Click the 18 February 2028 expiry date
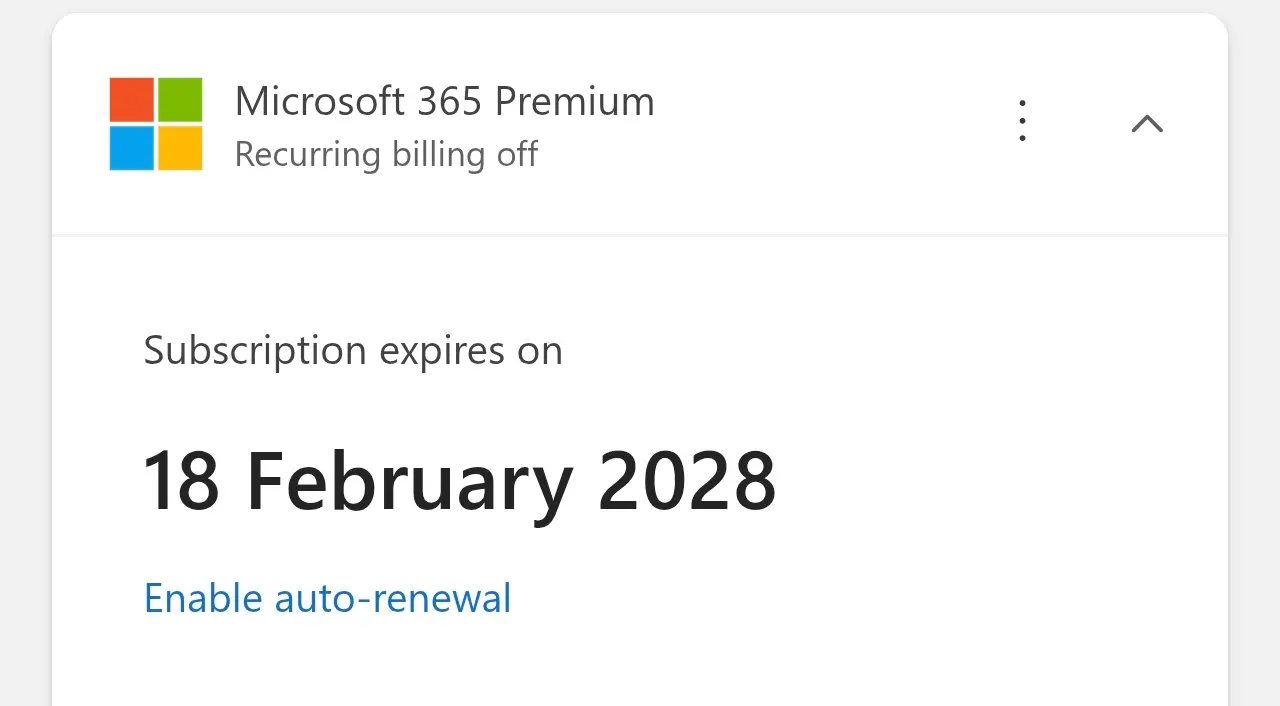The height and width of the screenshot is (706, 1280). (460, 482)
